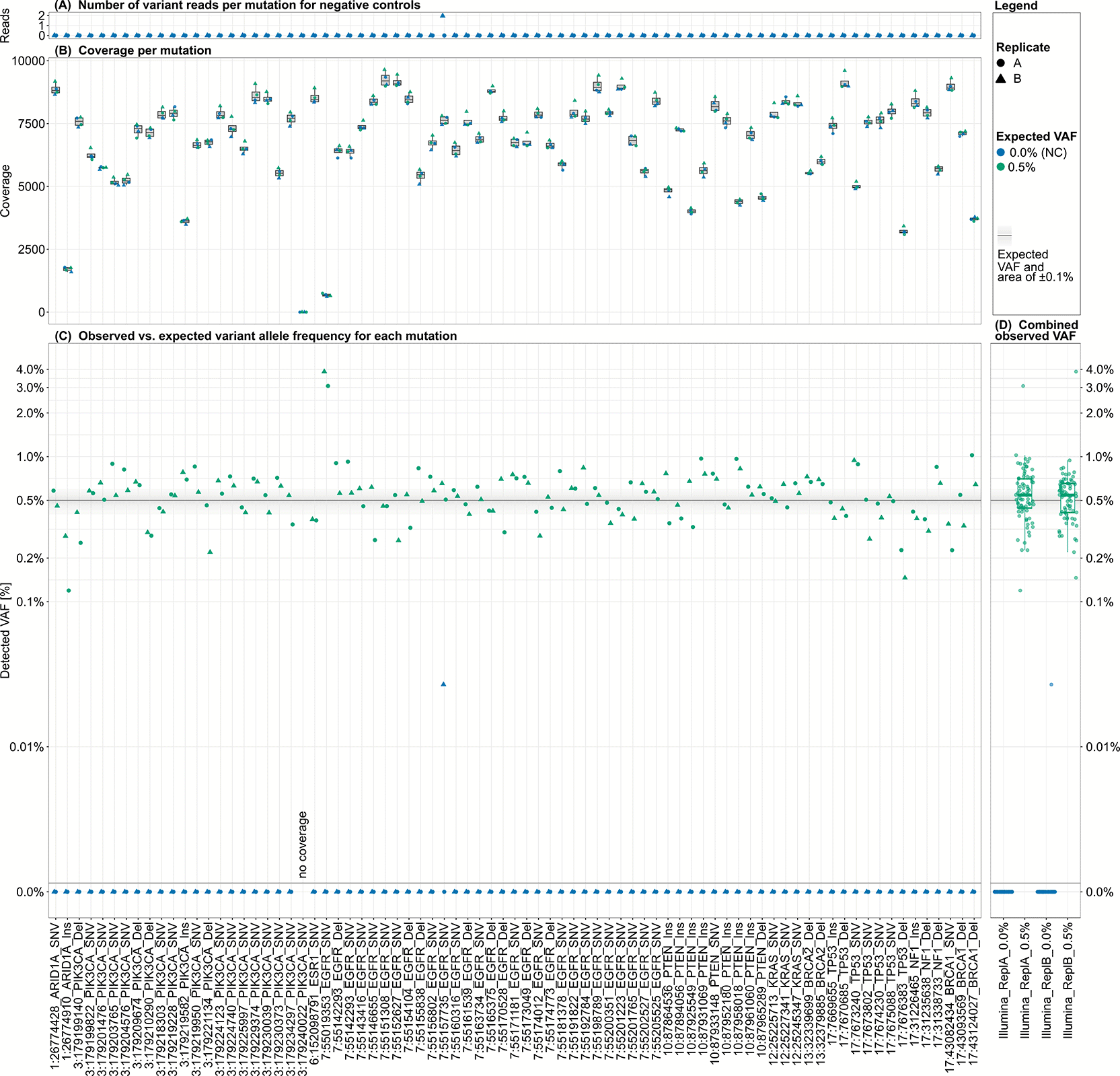Click the '(D) Combined observed VAF' title
The width and height of the screenshot is (1120, 1076).
tap(1036, 330)
